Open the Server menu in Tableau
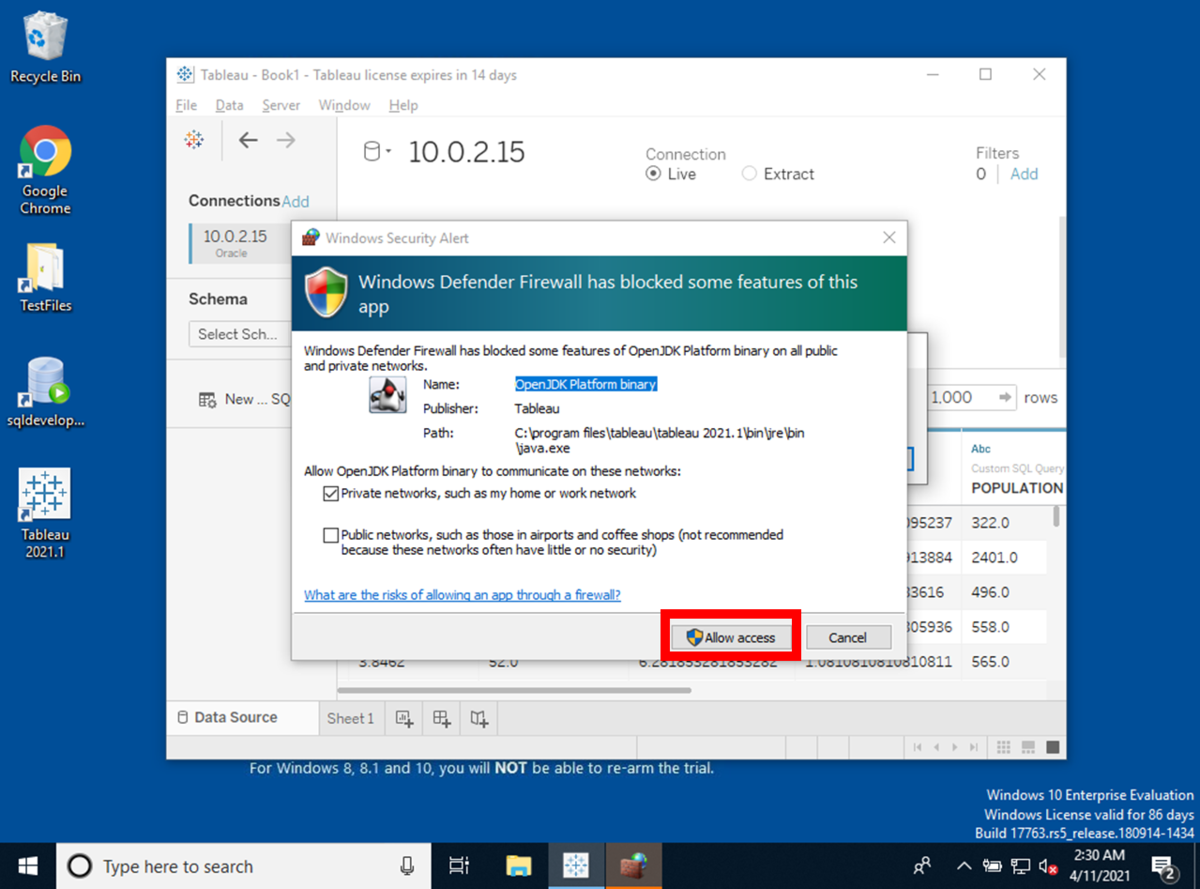 pyautogui.click(x=281, y=105)
